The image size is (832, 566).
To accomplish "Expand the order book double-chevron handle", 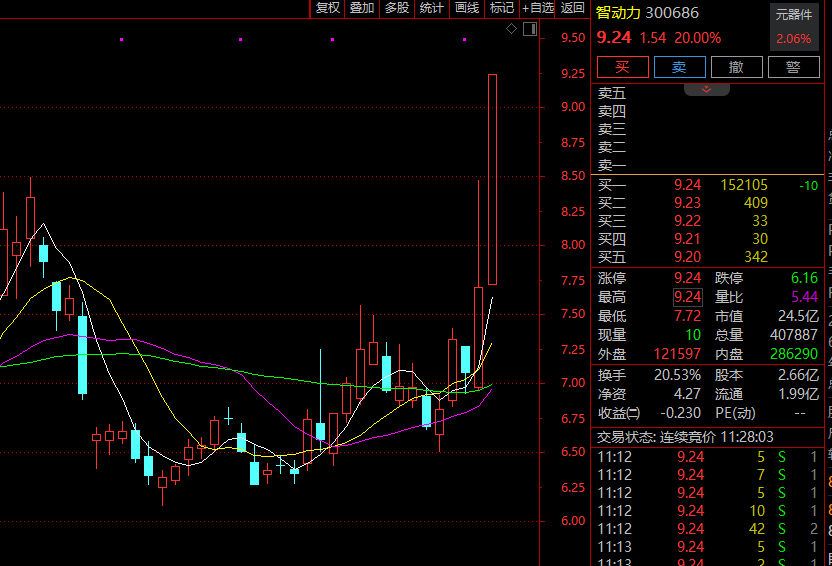I will pyautogui.click(x=707, y=89).
